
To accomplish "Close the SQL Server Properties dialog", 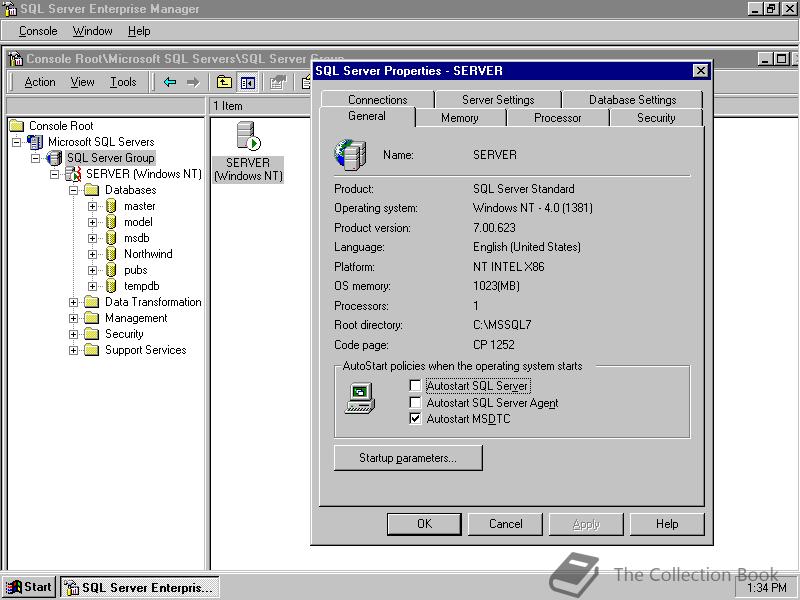I will point(701,70).
